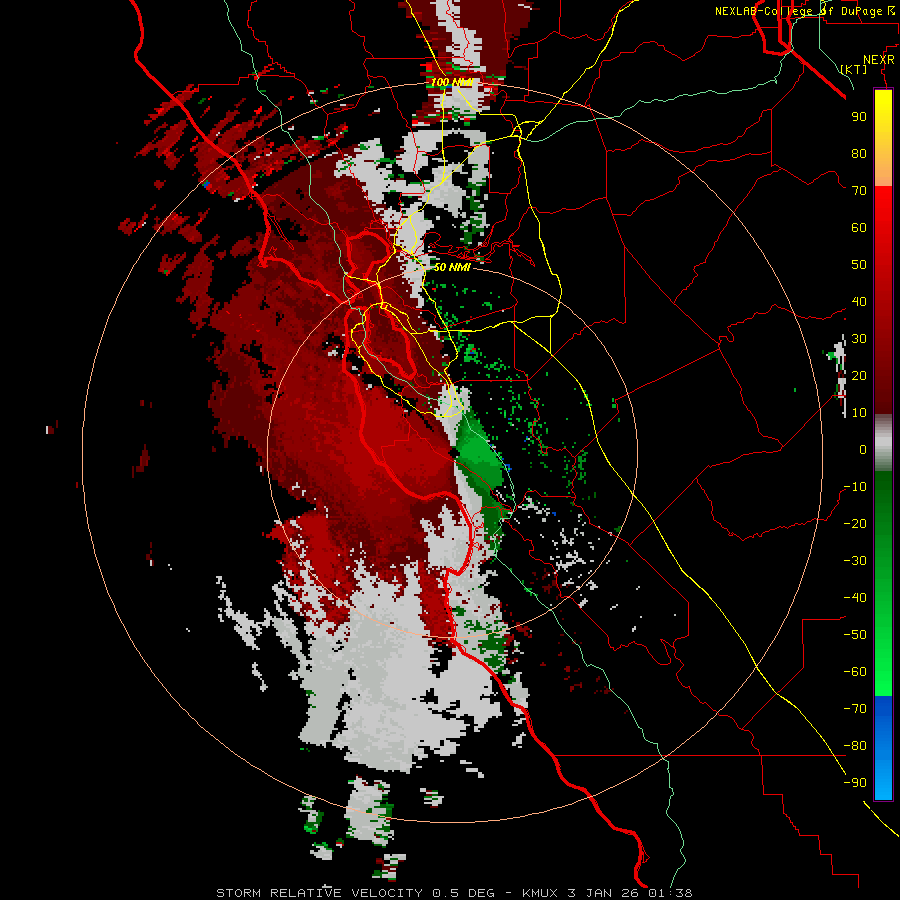Click the "100 NMI" range ring label
Image resolution: width=900 pixels, height=900 pixels.
pyautogui.click(x=452, y=82)
